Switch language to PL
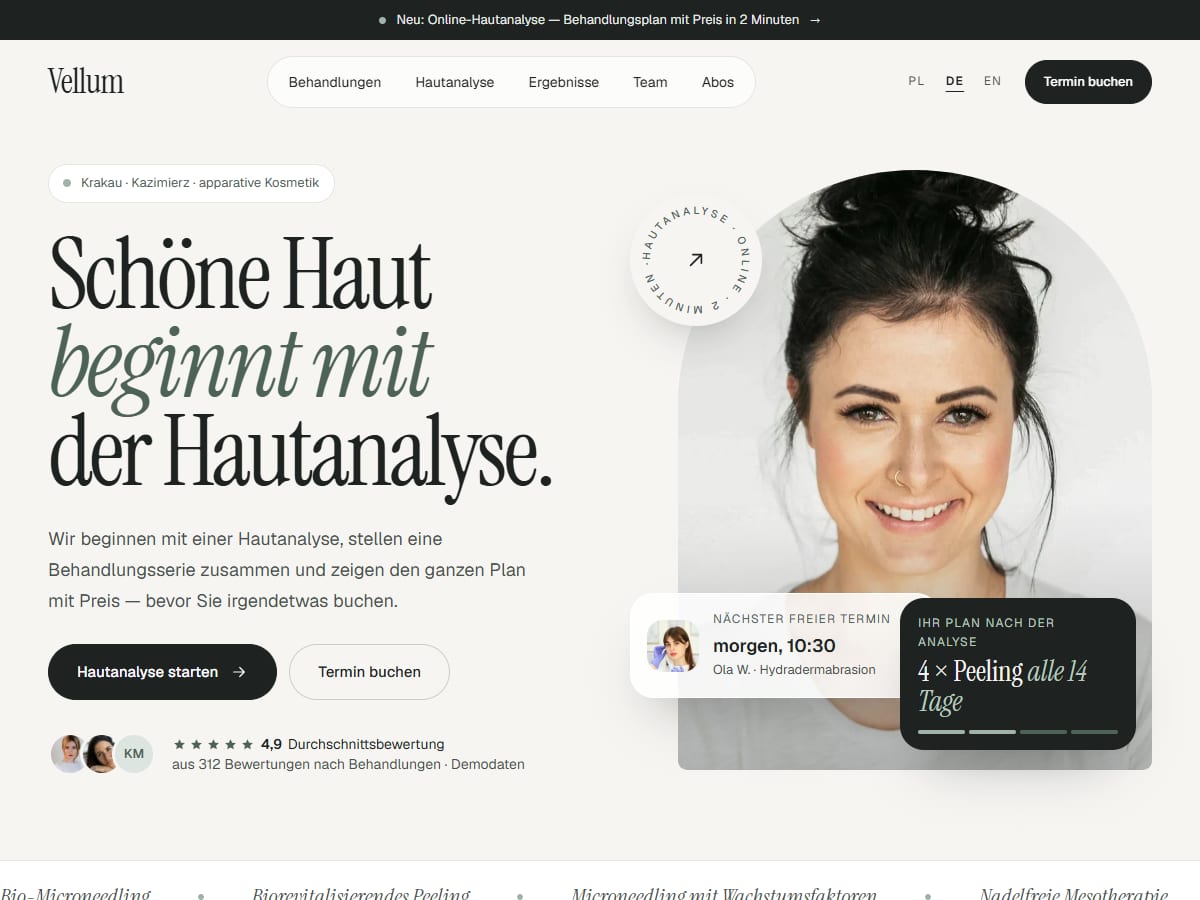Screen dimensions: 1200x900 pyautogui.click(x=916, y=81)
